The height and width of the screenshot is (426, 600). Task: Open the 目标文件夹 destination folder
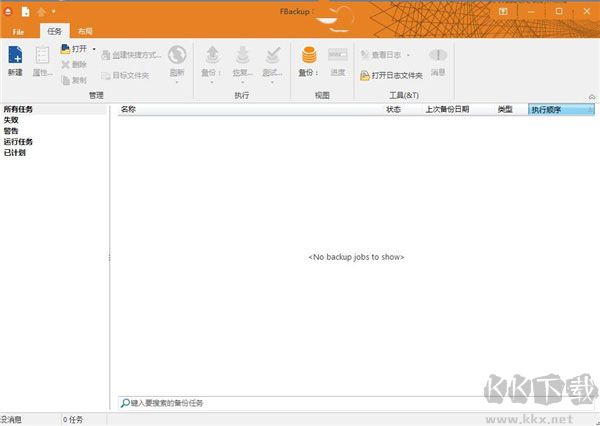pos(125,75)
